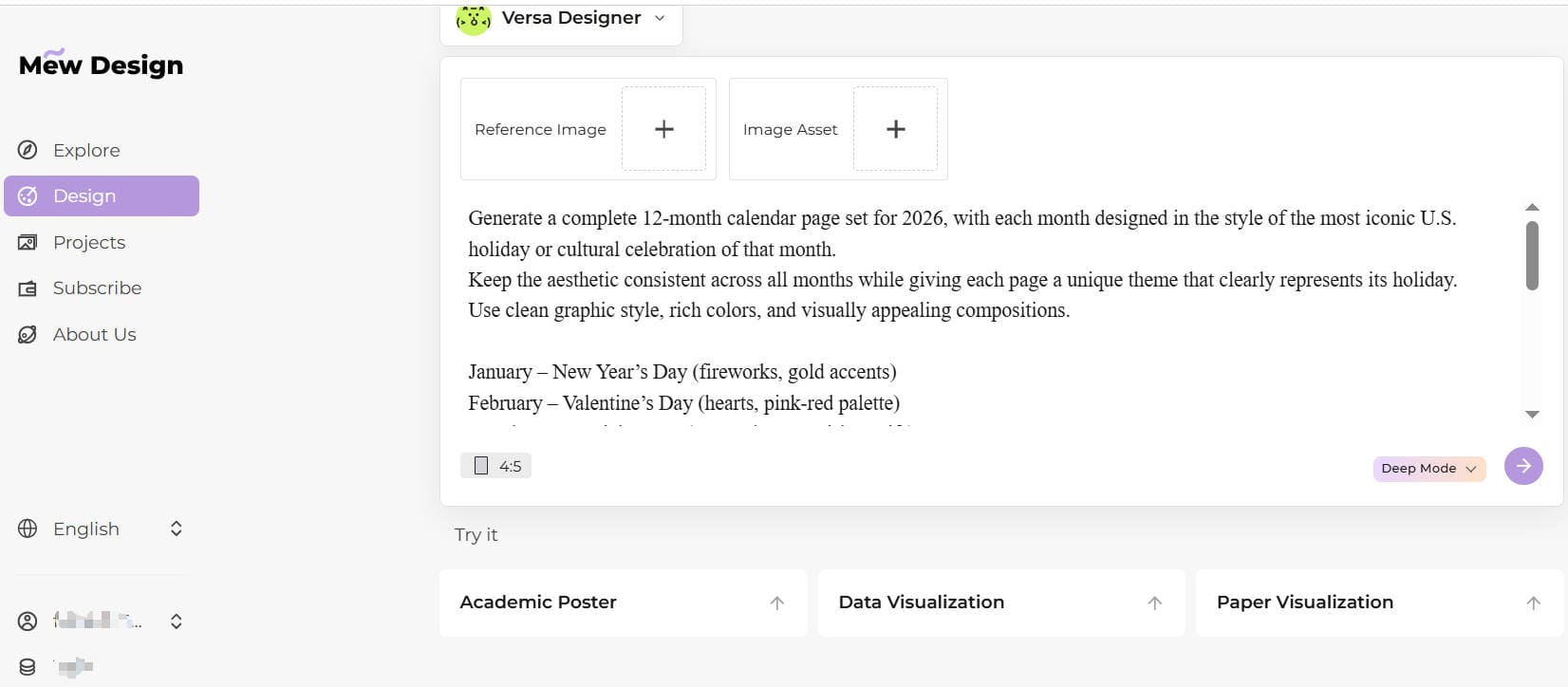This screenshot has height=687, width=1568.
Task: Open the English language selector
Action: [100, 529]
